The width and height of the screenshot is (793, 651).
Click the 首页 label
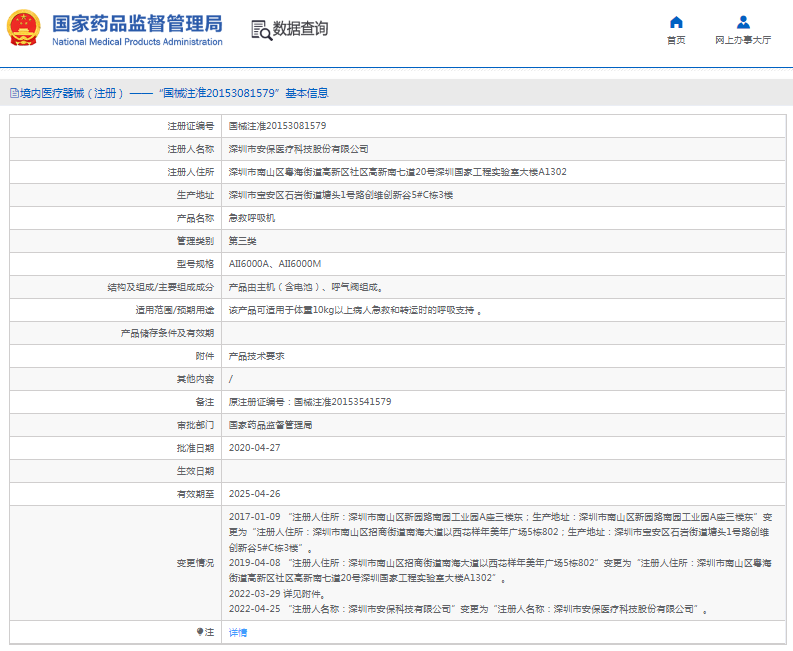click(x=676, y=40)
